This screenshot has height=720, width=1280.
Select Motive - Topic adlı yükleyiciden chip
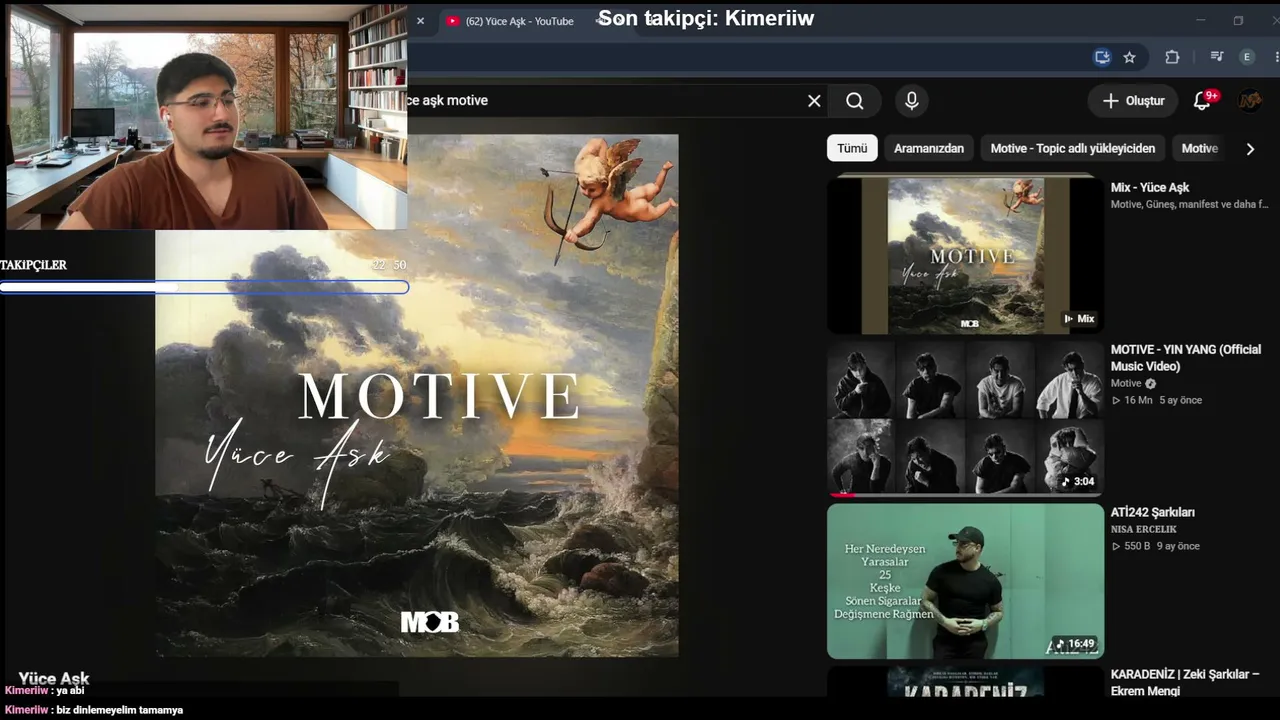coord(1072,148)
